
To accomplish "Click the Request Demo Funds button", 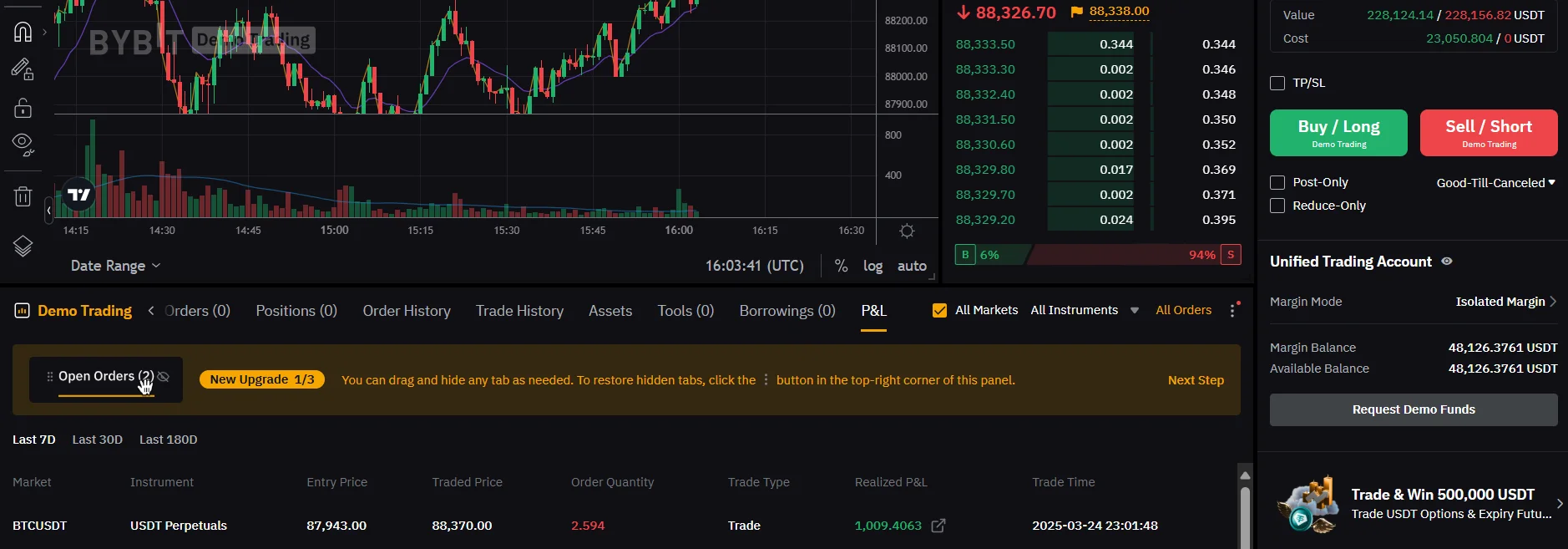I will point(1414,409).
